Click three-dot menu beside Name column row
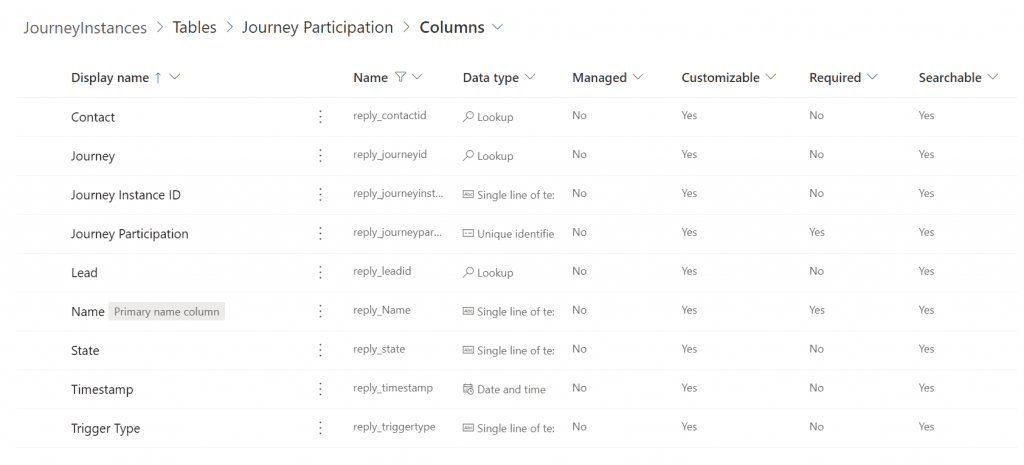Viewport: 1024px width, 465px height. pos(320,312)
